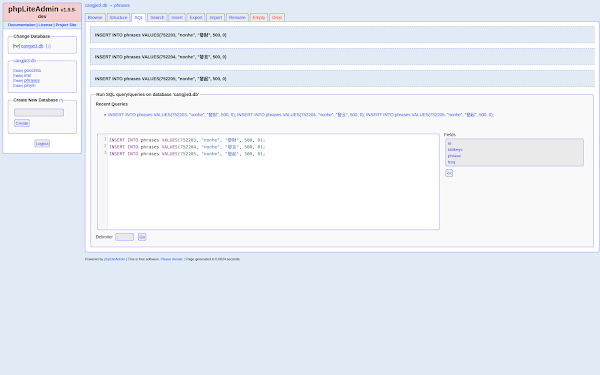Open the Browse tab
Screen dimensions: 600x375
(x=95, y=18)
